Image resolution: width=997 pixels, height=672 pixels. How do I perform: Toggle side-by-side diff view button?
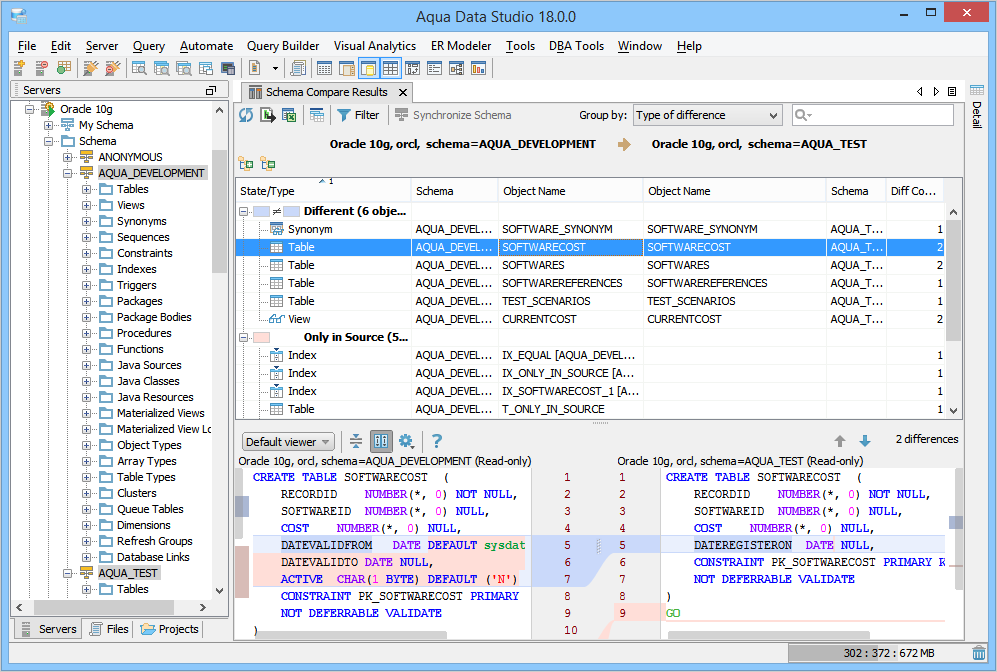(x=381, y=441)
